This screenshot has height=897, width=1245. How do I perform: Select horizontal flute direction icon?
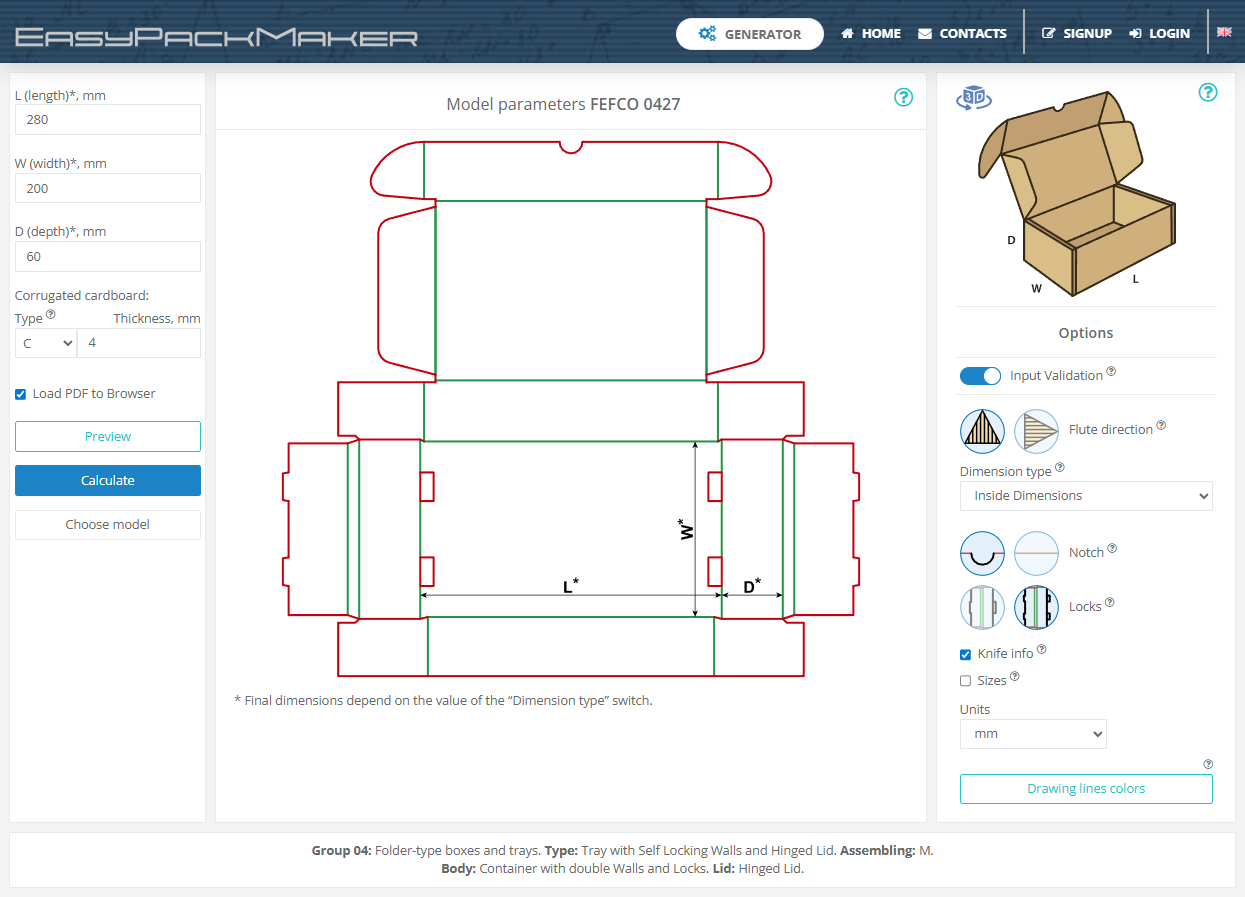point(1036,431)
